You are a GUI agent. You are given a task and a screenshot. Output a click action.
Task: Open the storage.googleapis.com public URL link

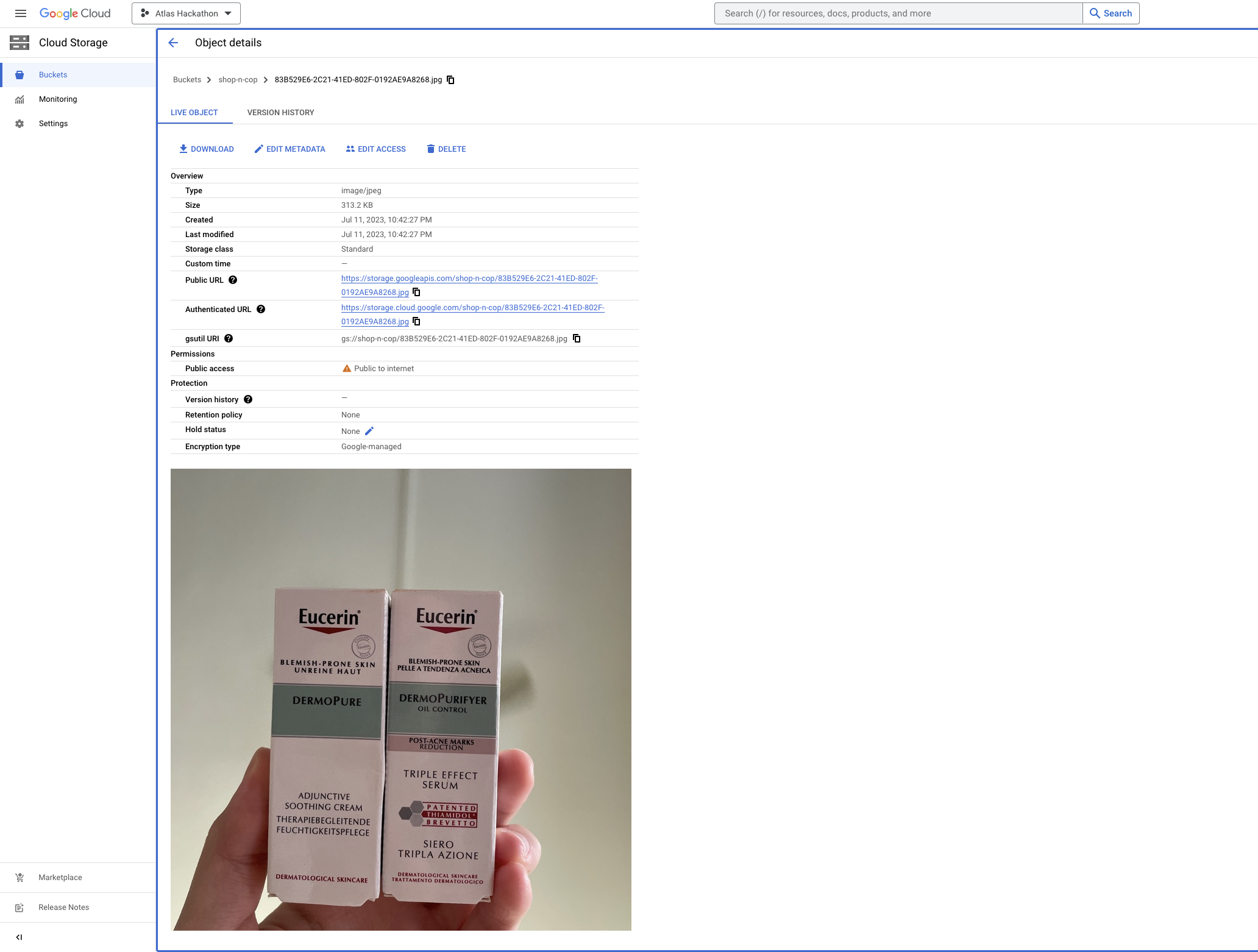coord(469,279)
